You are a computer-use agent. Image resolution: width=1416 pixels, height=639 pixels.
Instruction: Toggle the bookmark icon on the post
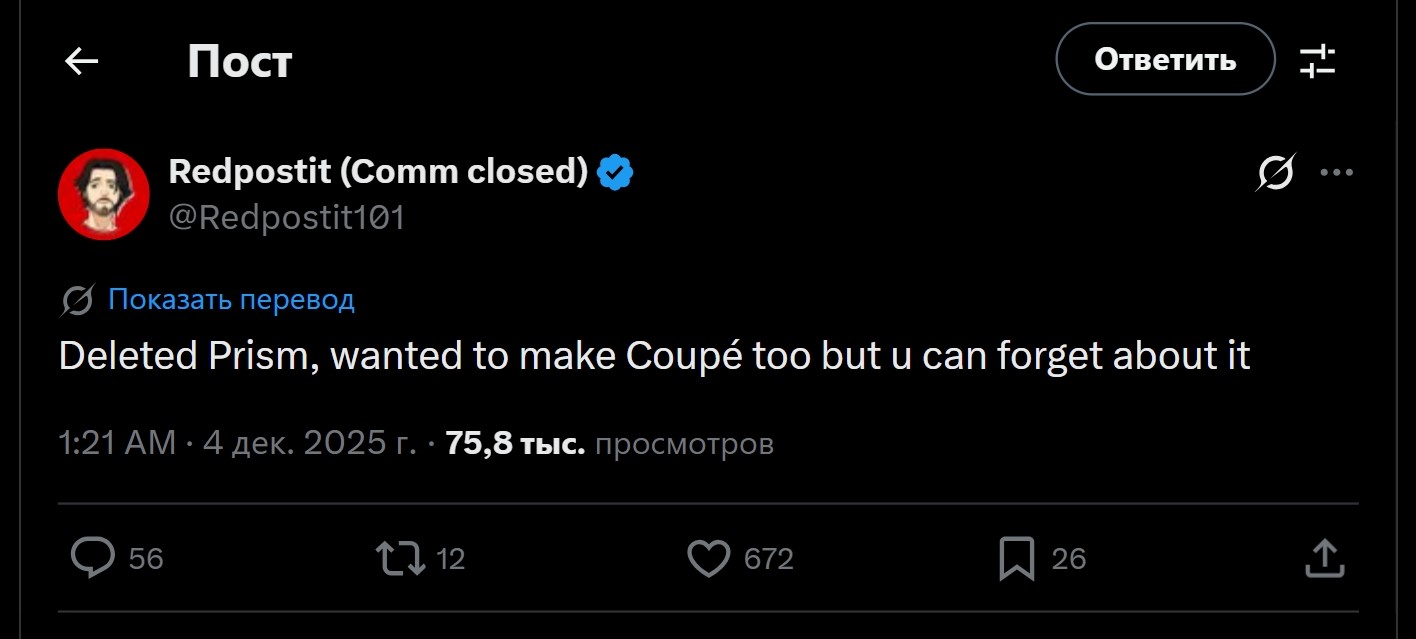tap(1016, 558)
